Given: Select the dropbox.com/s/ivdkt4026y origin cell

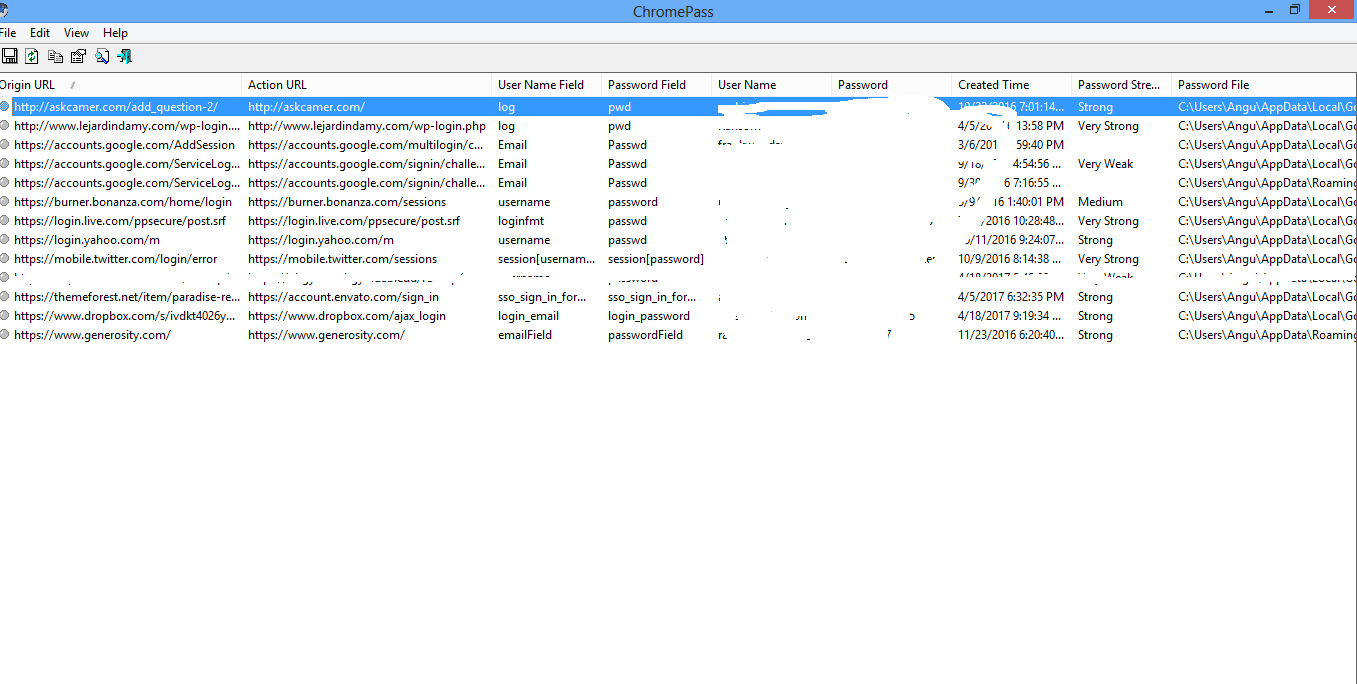Looking at the screenshot, I should [125, 316].
